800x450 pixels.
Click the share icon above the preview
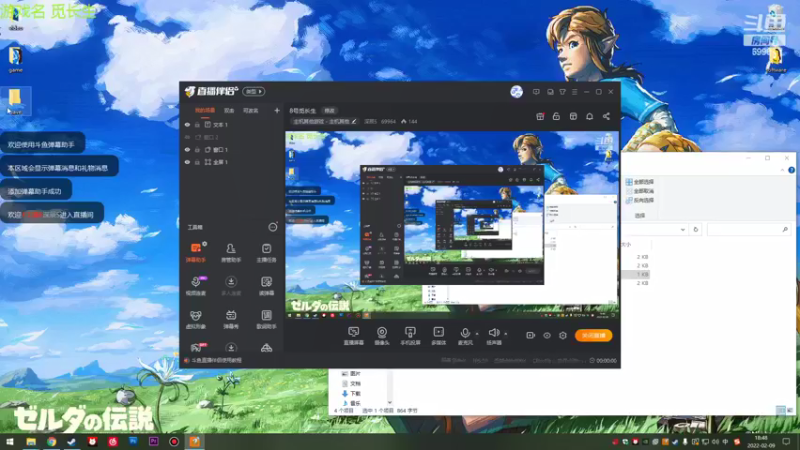(x=606, y=116)
